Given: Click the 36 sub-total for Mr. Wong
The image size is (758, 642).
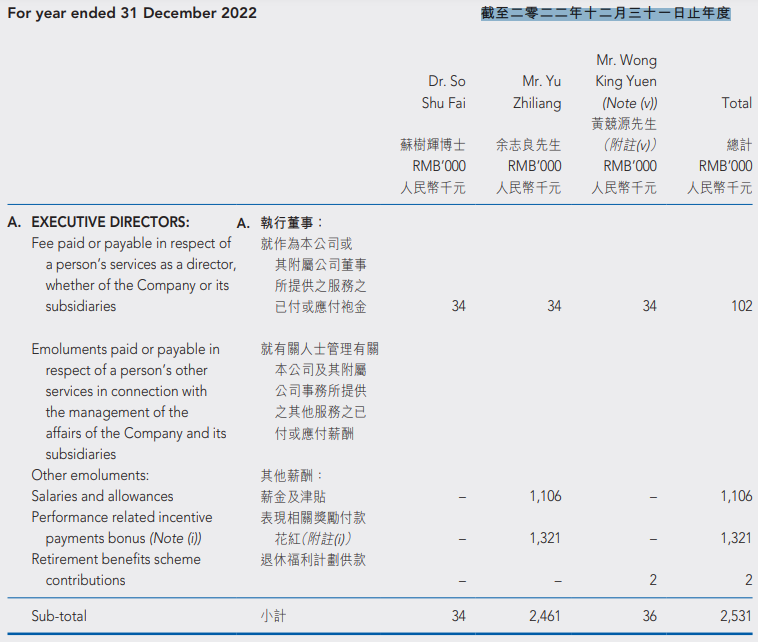Looking at the screenshot, I should pos(649,617).
